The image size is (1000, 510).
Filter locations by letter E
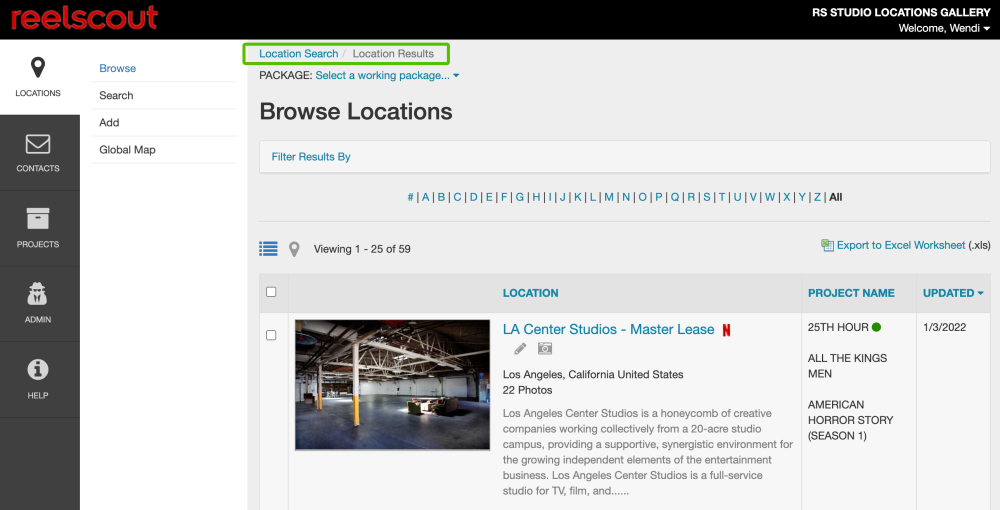pos(489,197)
